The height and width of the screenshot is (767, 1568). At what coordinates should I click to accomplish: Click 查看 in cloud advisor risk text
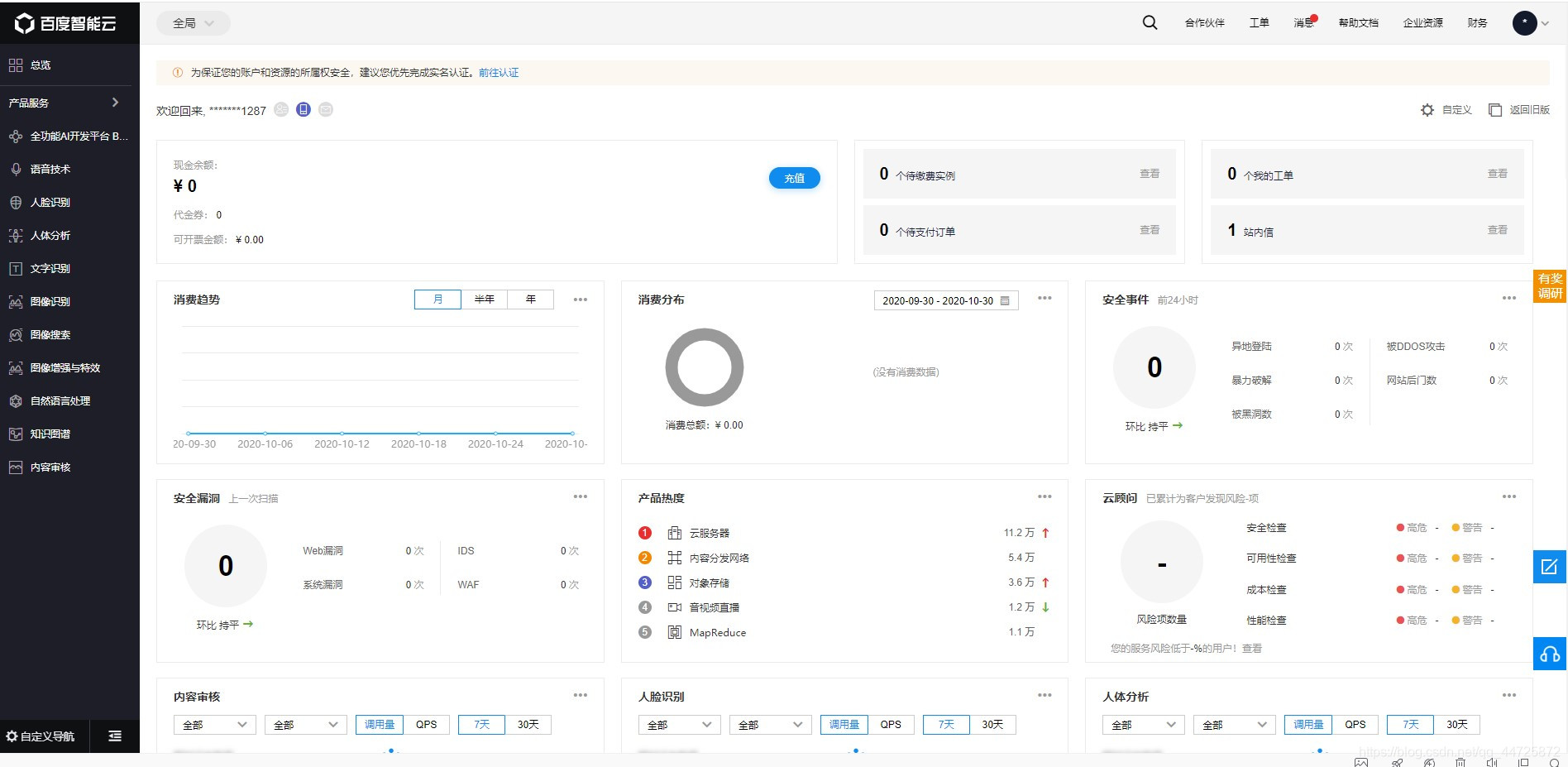[x=1251, y=649]
